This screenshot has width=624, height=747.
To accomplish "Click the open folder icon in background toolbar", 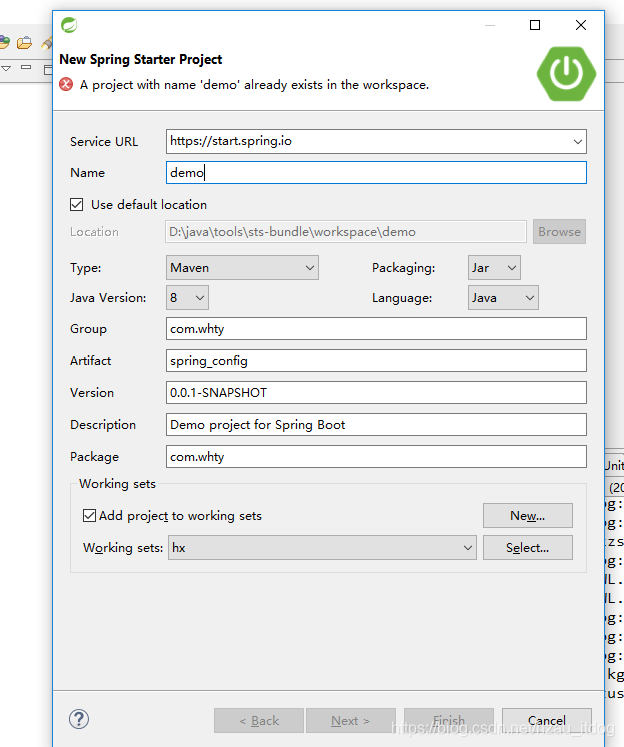I will click(24, 43).
